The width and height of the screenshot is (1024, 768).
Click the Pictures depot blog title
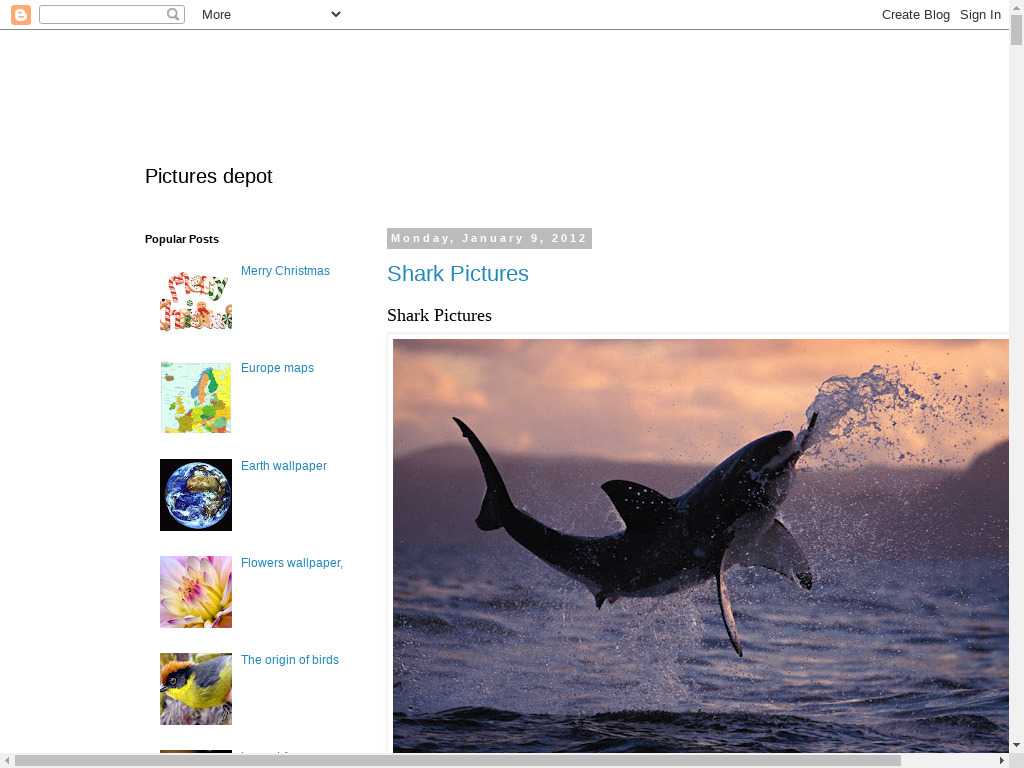[x=208, y=177]
